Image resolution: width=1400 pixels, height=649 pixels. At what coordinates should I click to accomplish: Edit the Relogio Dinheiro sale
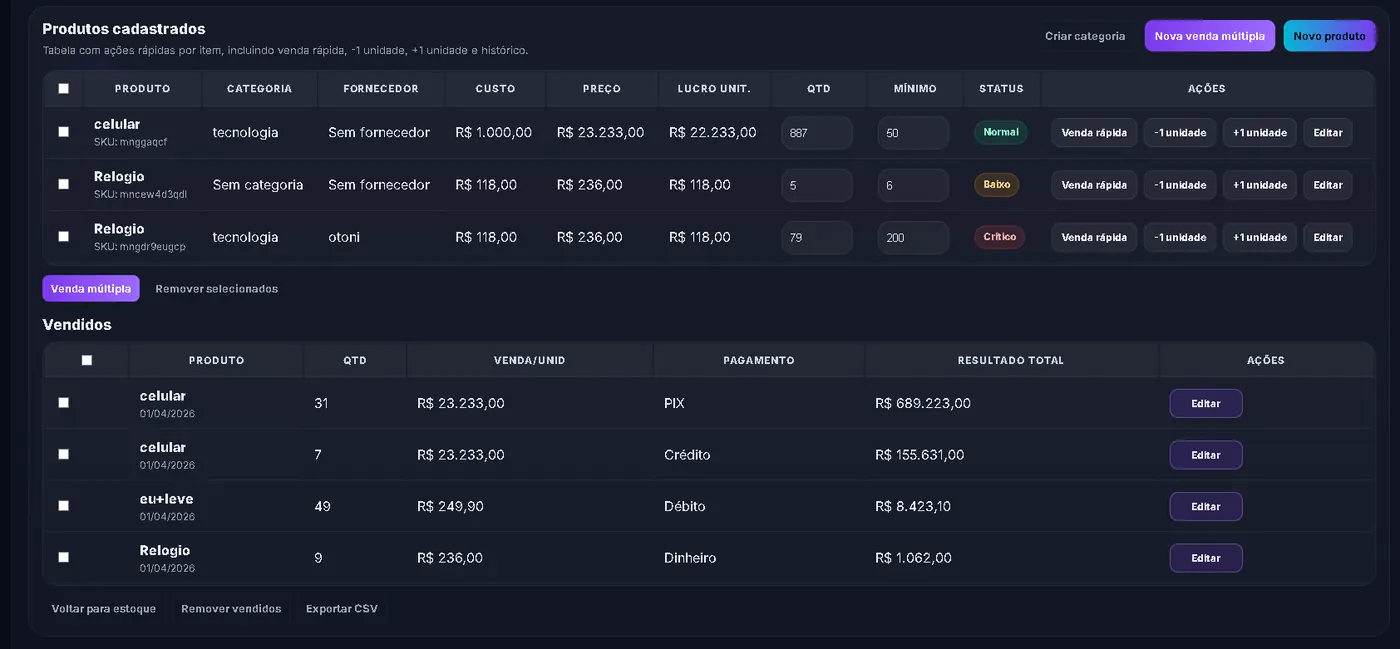pos(1206,558)
